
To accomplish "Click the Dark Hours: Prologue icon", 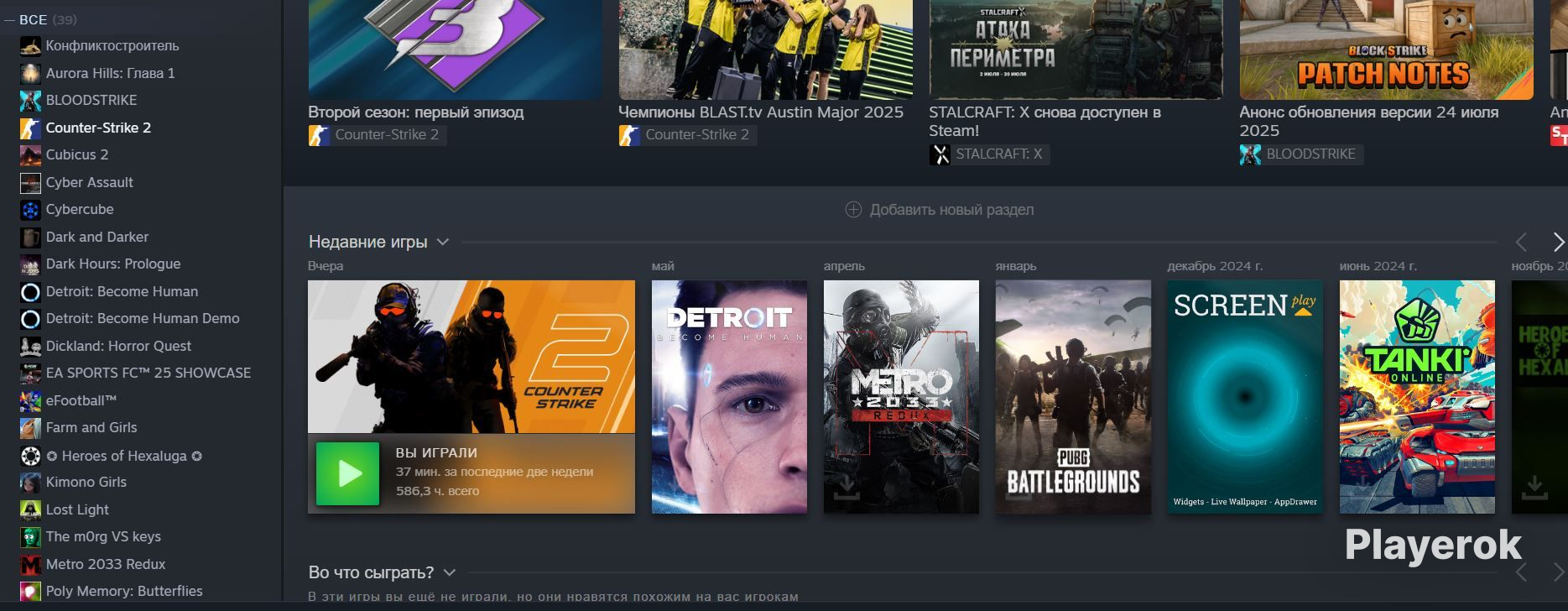I will pos(30,264).
